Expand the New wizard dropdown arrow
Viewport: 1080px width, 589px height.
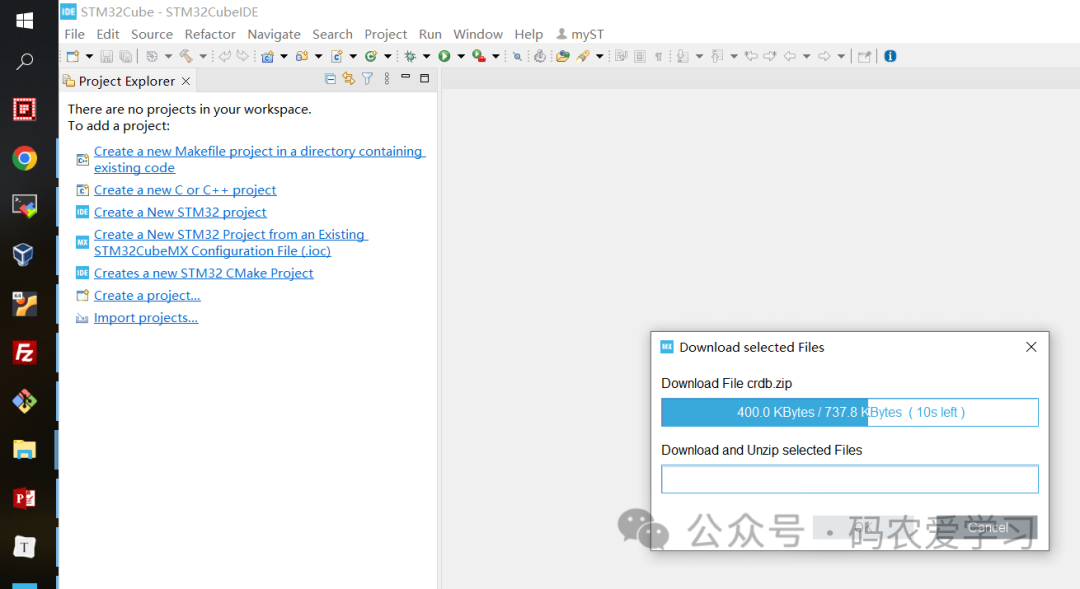(90, 56)
